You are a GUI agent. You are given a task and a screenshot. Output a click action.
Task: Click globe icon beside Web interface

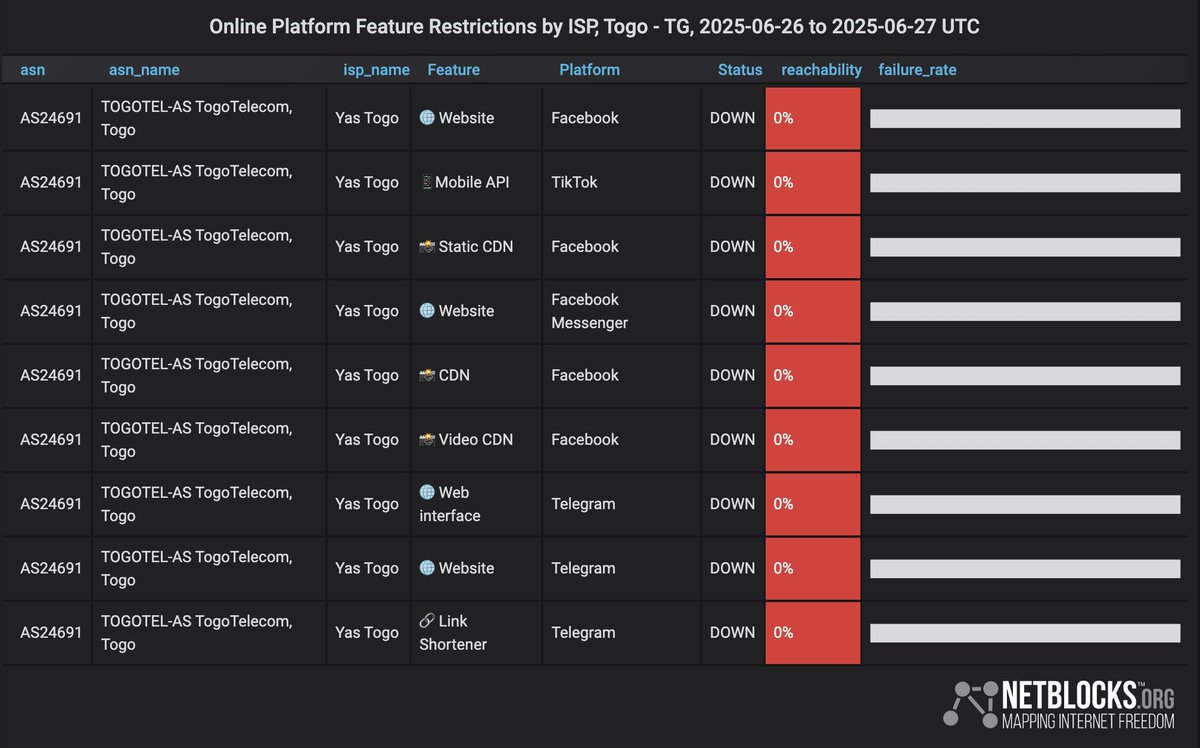(427, 492)
